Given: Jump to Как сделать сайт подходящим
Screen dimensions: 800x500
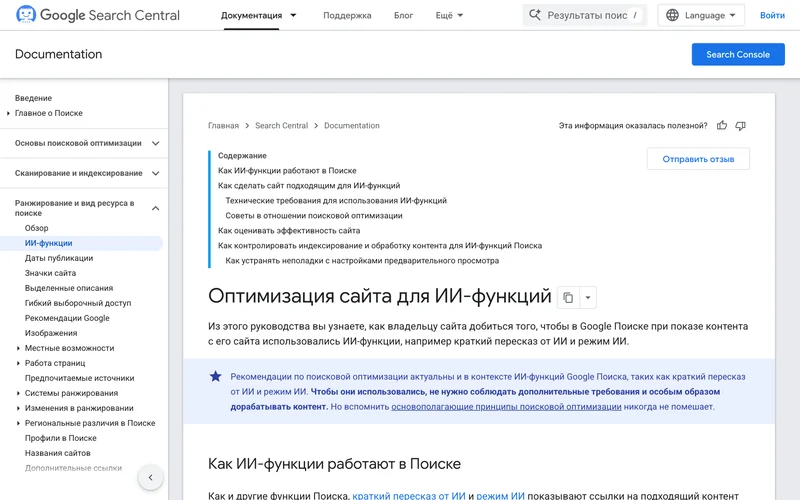Looking at the screenshot, I should coord(309,186).
